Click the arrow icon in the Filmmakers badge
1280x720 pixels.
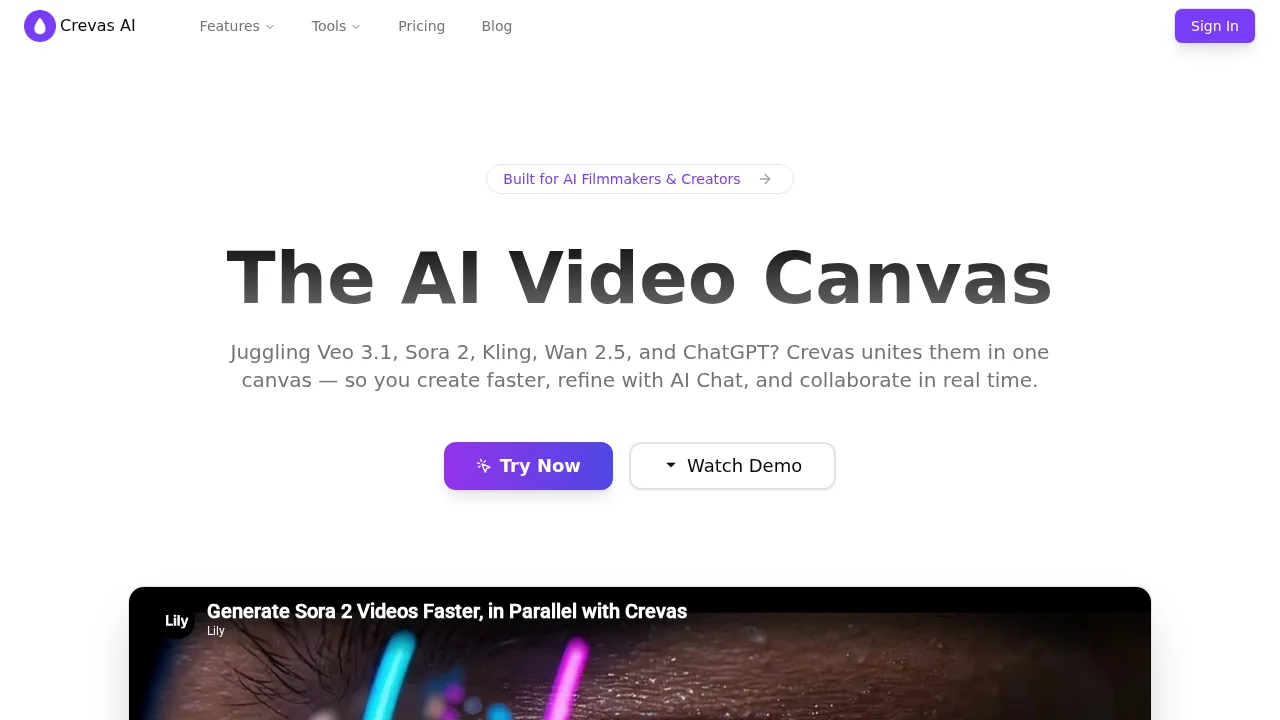click(x=765, y=179)
